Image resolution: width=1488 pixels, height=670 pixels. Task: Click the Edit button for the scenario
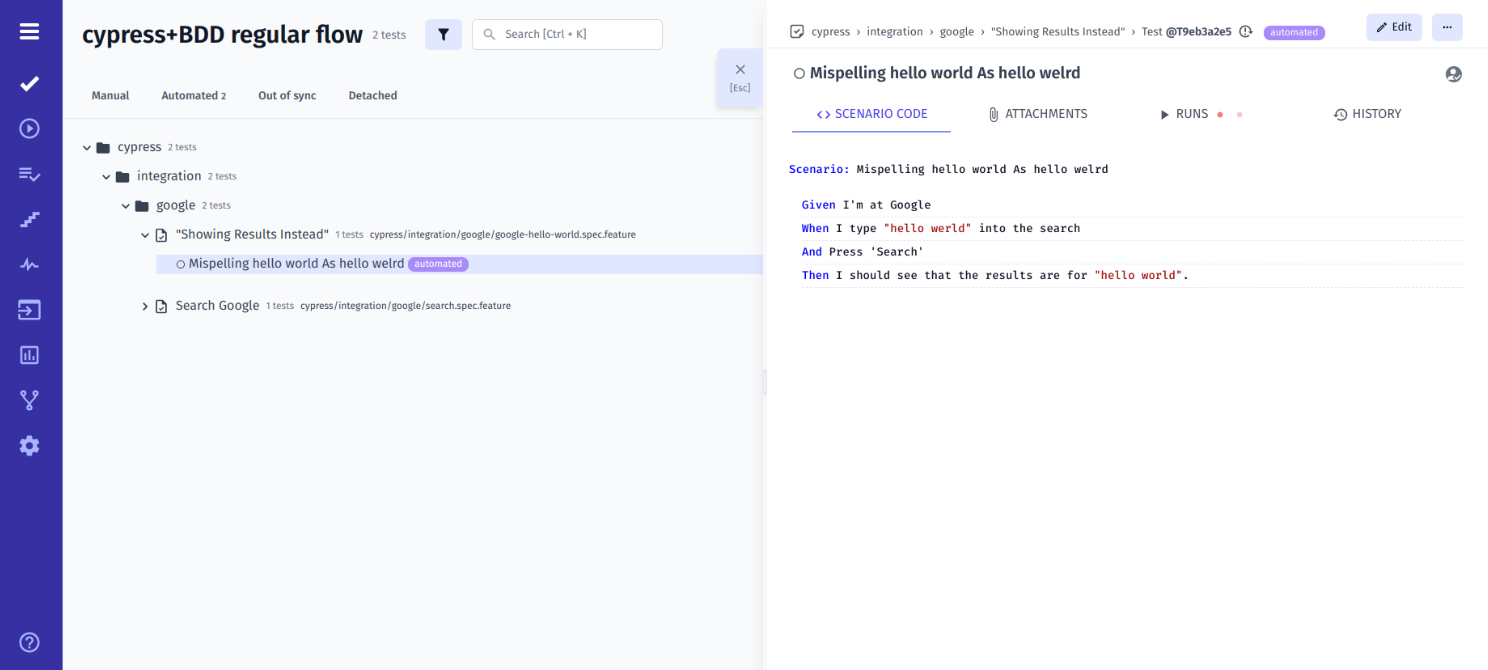tap(1394, 27)
